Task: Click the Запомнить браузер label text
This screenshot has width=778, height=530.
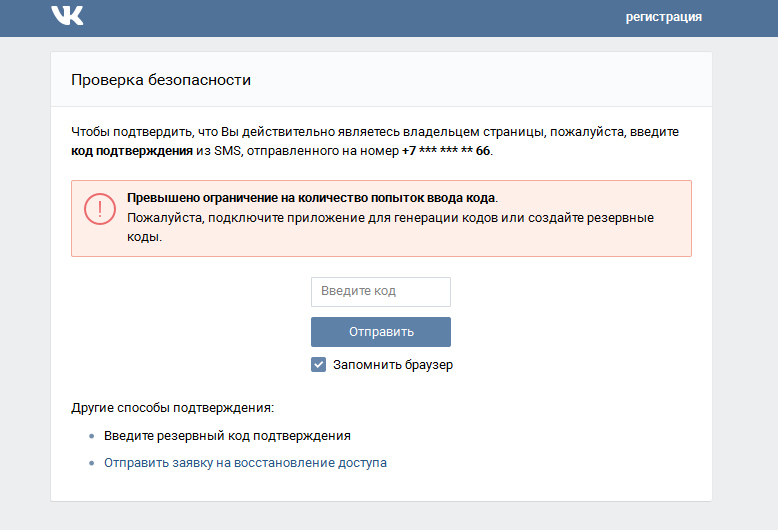Action: coord(393,365)
